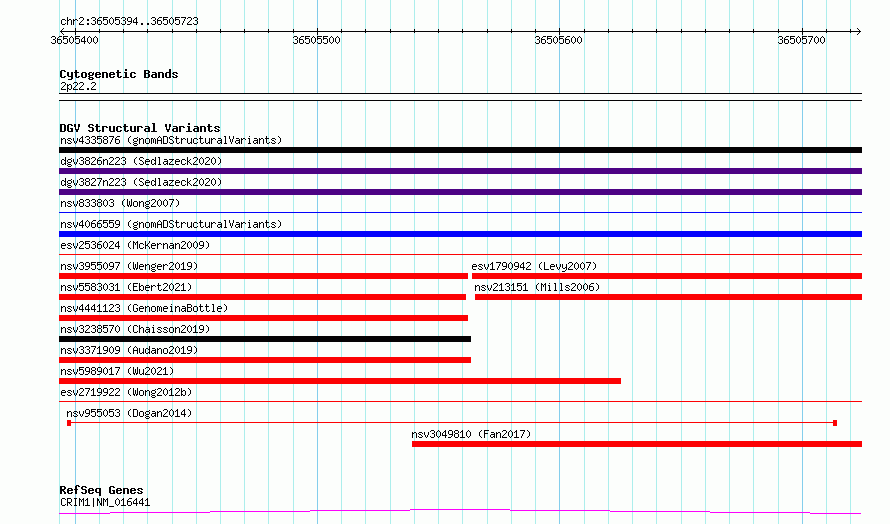This screenshot has height=524, width=890.
Task: Open nsv3238570 (Chaisson2019) variant label
Action: (135, 329)
